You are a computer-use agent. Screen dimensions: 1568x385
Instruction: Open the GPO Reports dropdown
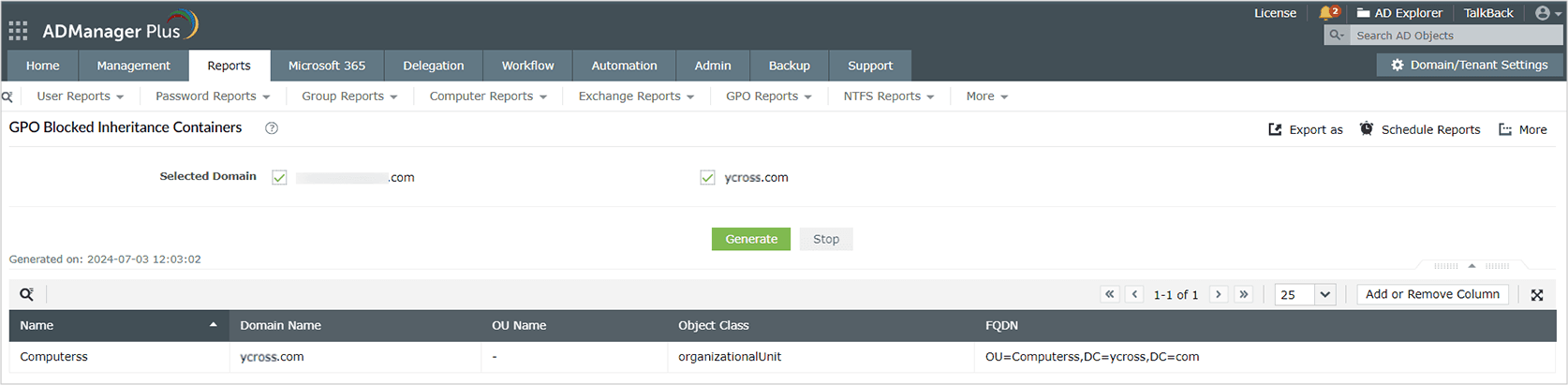pos(768,96)
